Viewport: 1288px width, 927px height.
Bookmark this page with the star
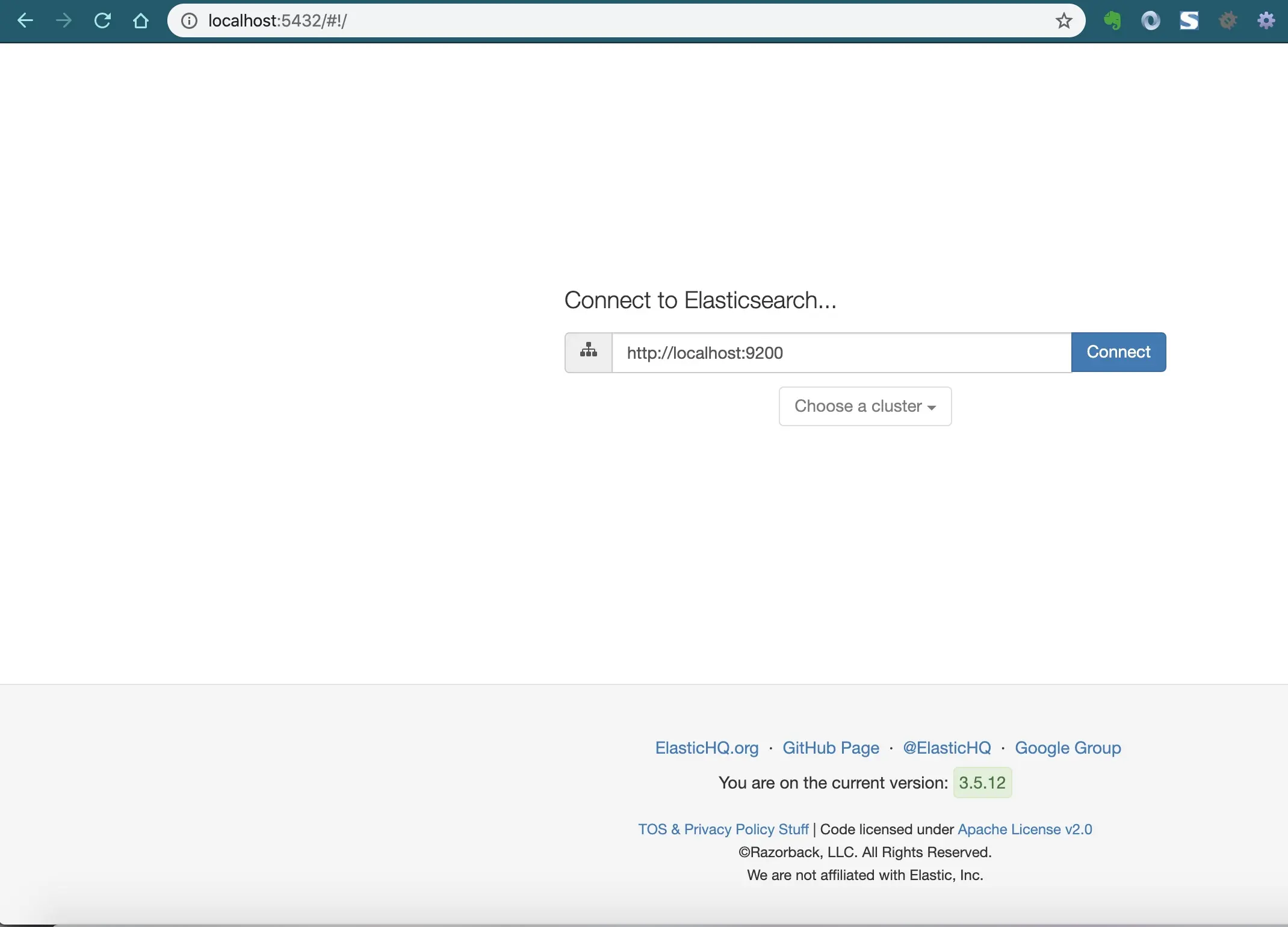point(1064,21)
